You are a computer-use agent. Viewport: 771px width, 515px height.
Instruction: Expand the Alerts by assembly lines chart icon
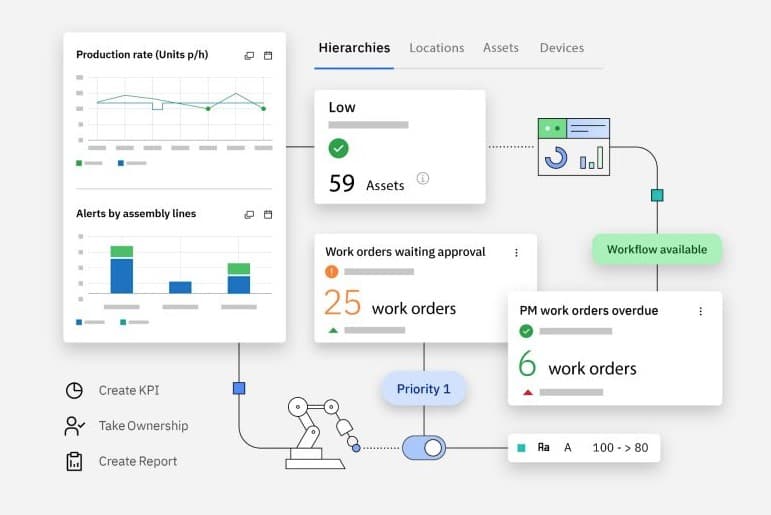click(x=249, y=214)
